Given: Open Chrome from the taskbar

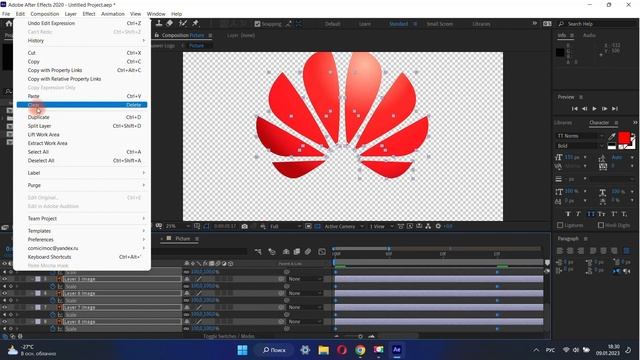Looking at the screenshot, I should (x=360, y=350).
